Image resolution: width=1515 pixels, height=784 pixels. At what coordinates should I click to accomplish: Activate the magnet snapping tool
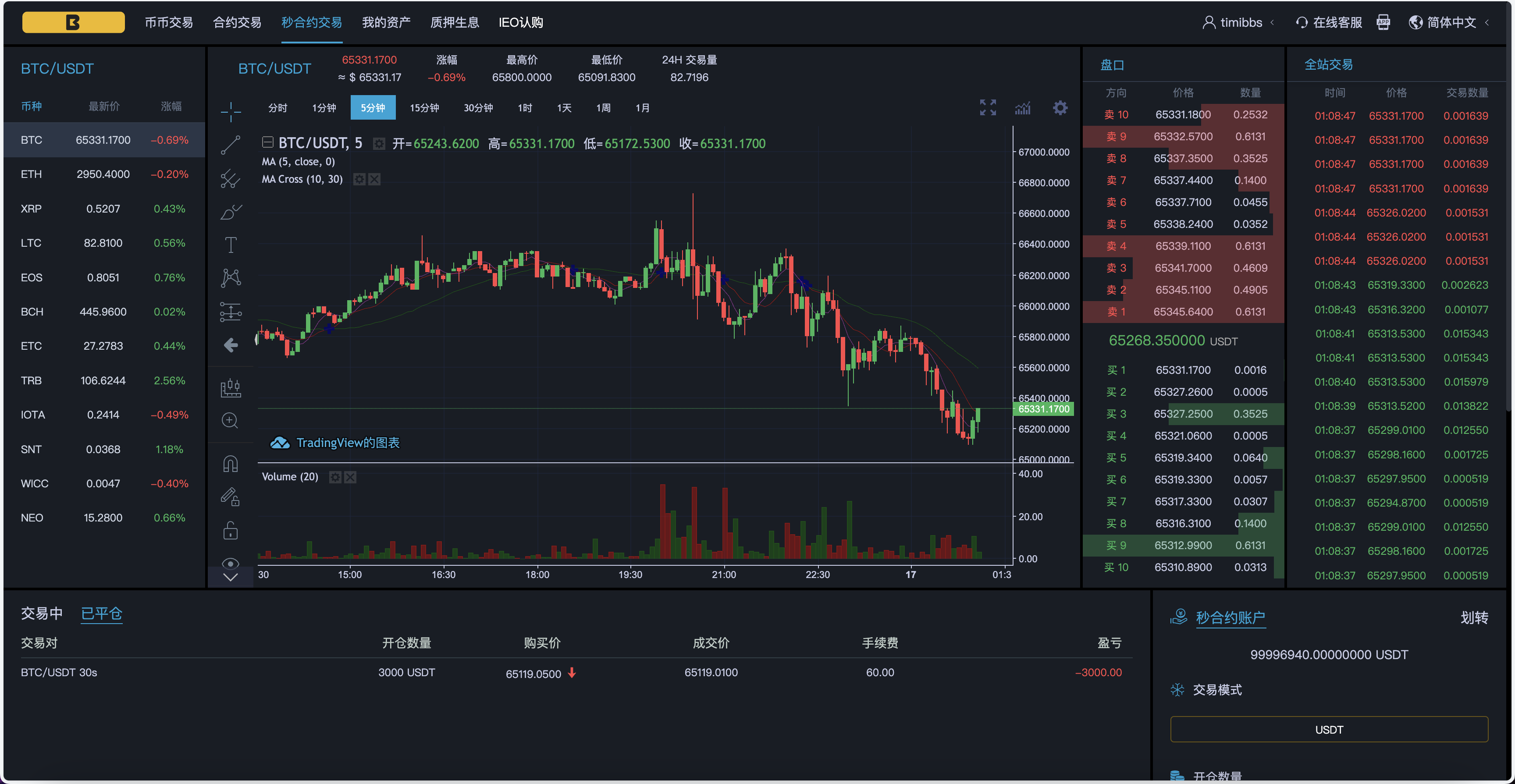tap(231, 464)
